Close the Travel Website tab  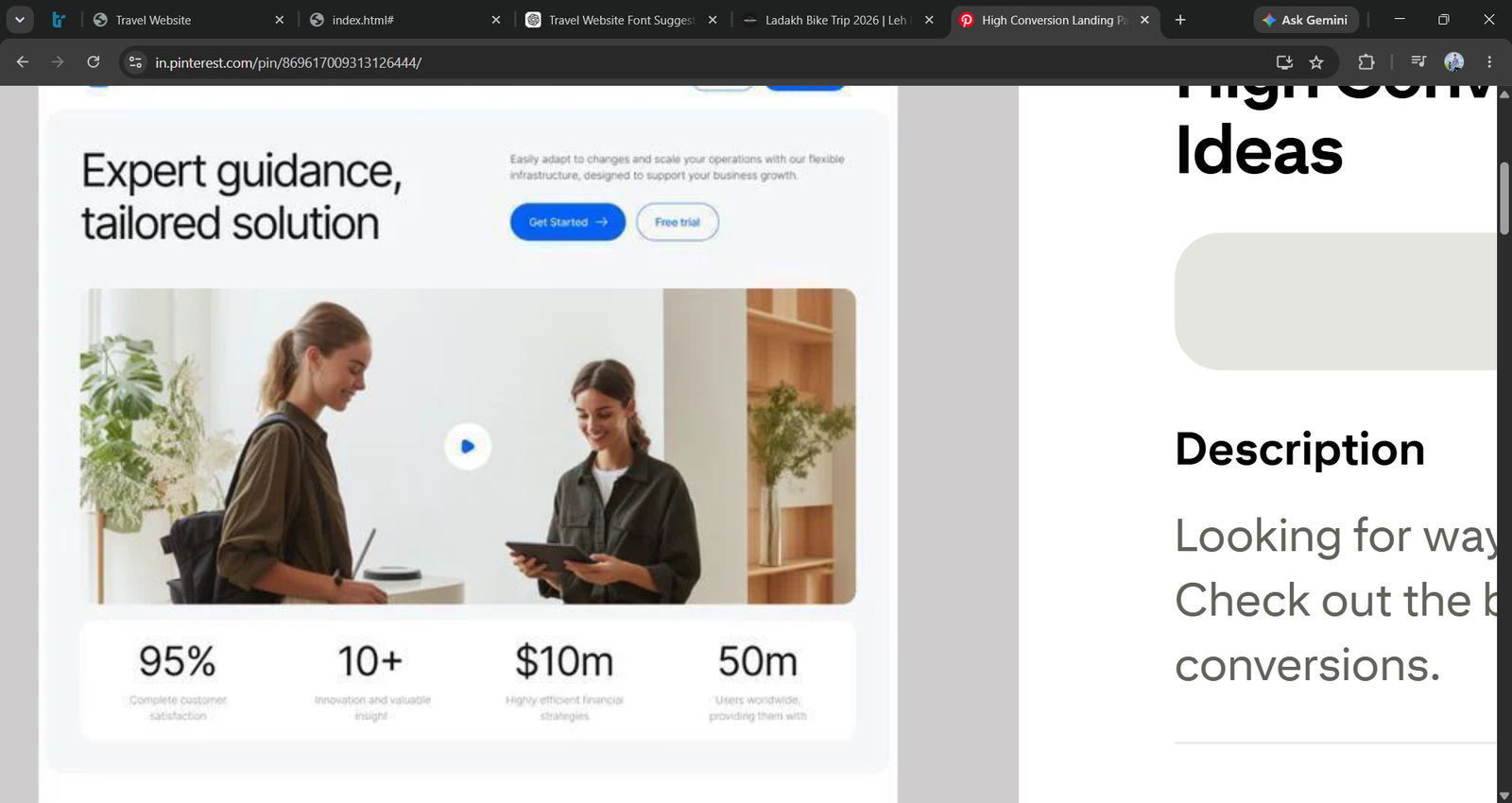(x=279, y=20)
